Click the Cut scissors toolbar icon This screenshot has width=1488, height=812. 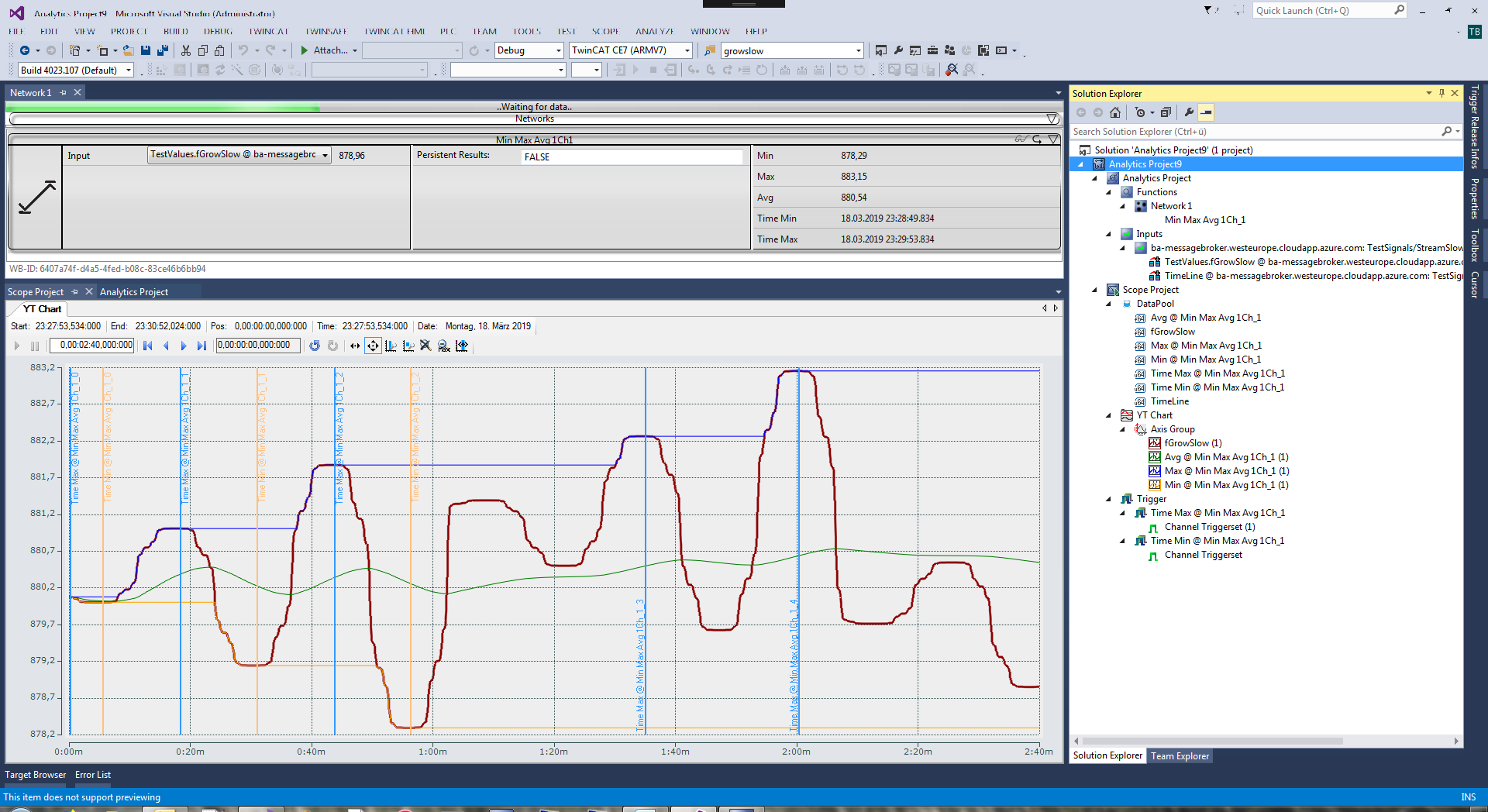pos(186,50)
